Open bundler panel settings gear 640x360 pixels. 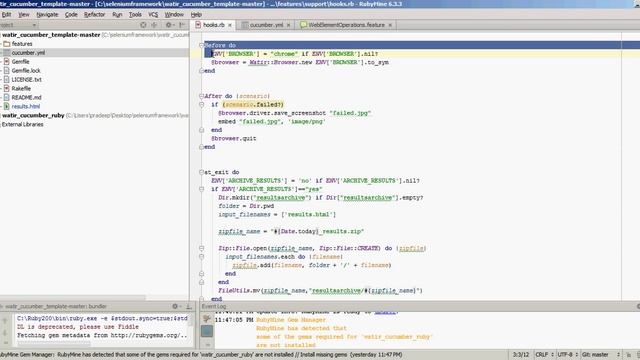pyautogui.click(x=176, y=307)
